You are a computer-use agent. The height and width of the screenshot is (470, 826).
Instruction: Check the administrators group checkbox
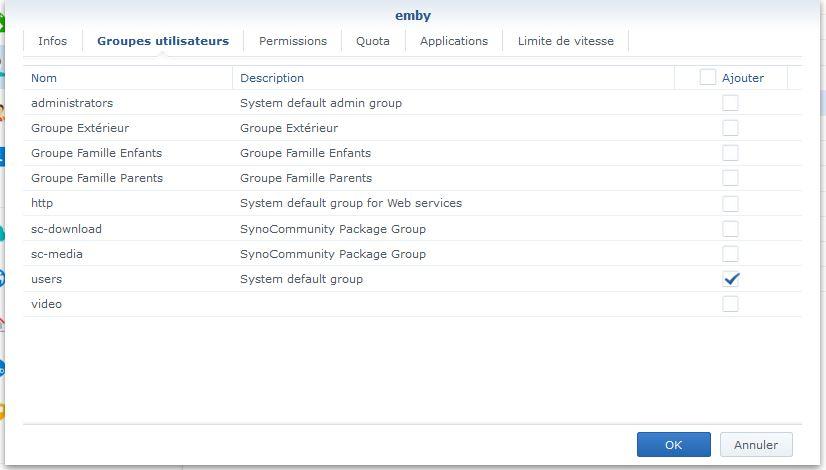tap(730, 103)
